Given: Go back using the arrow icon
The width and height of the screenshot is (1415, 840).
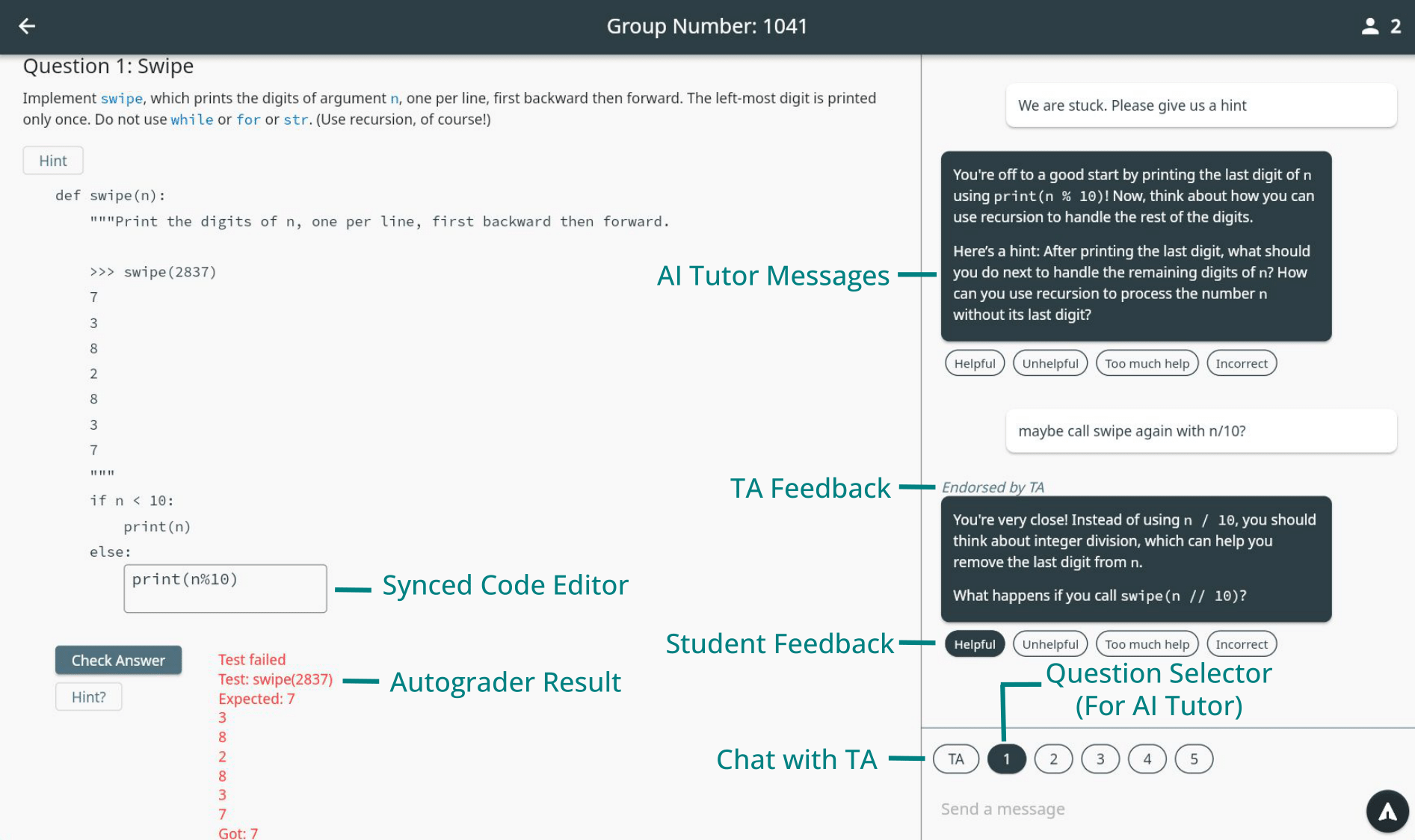Looking at the screenshot, I should tap(27, 26).
